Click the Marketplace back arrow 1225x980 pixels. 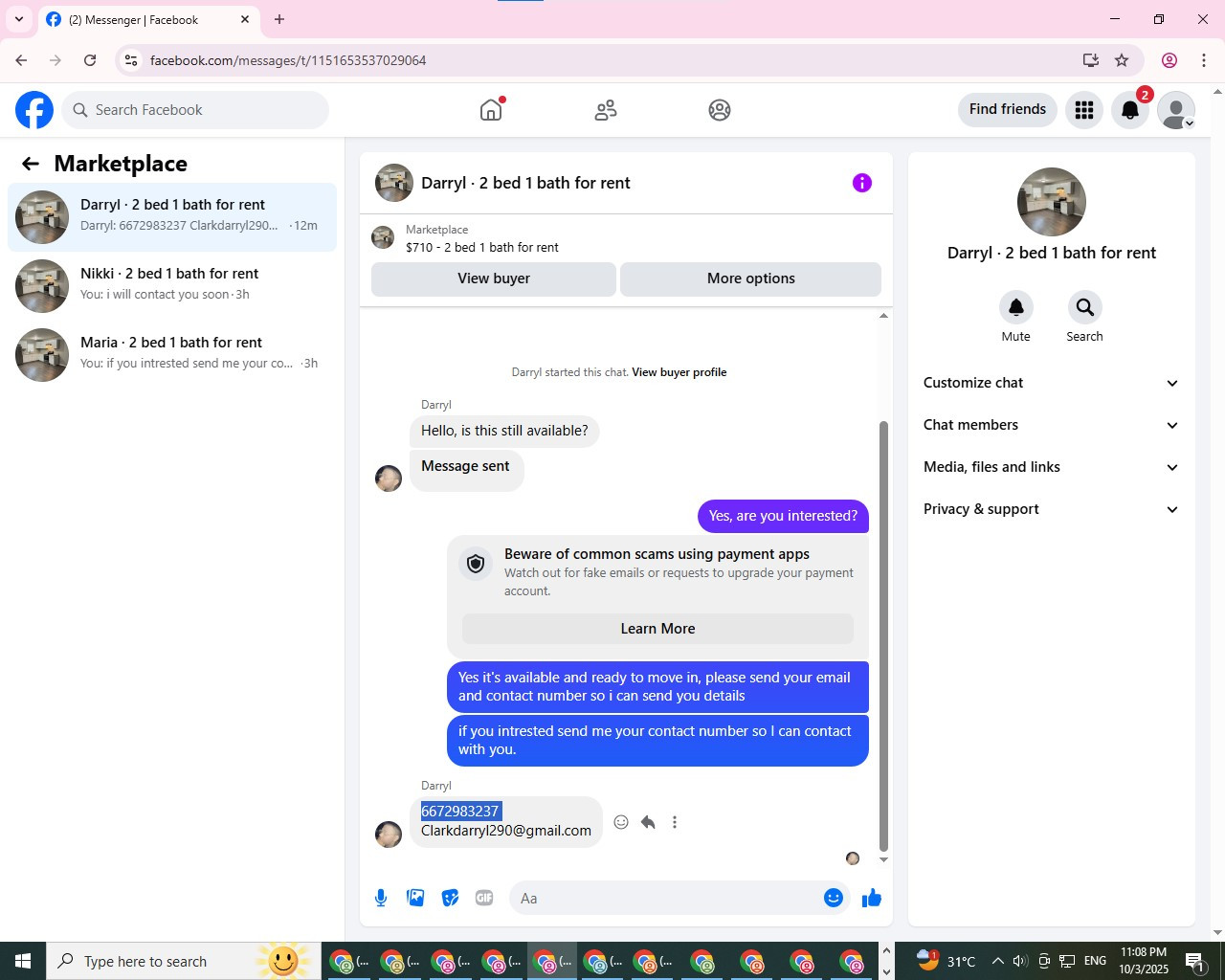point(31,164)
